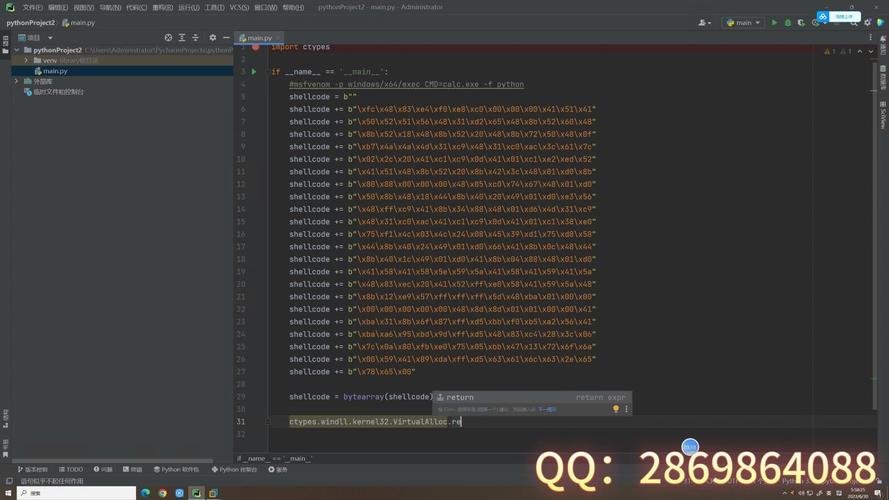Expand the venv folder

tap(26, 60)
